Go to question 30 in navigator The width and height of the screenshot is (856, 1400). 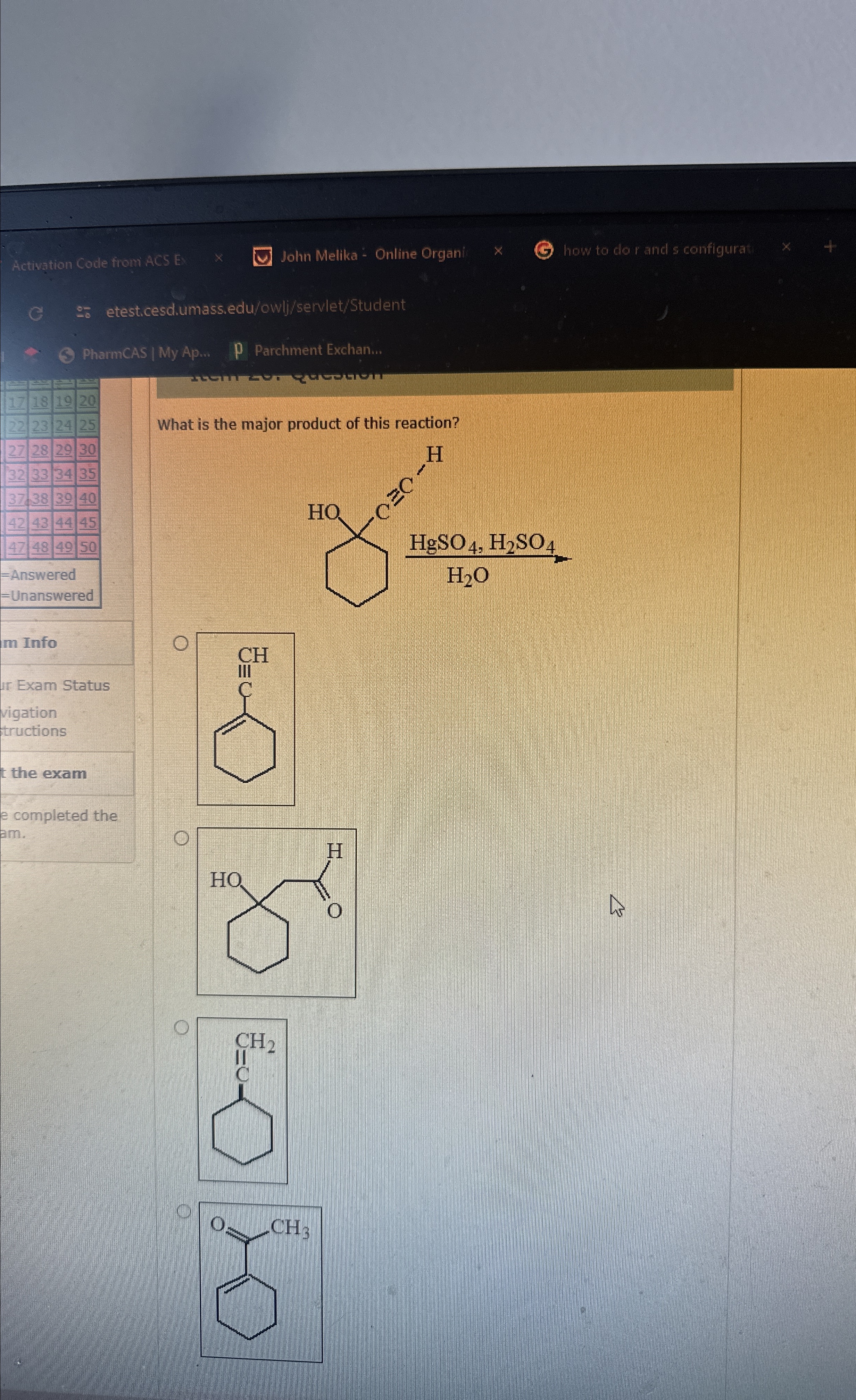88,450
